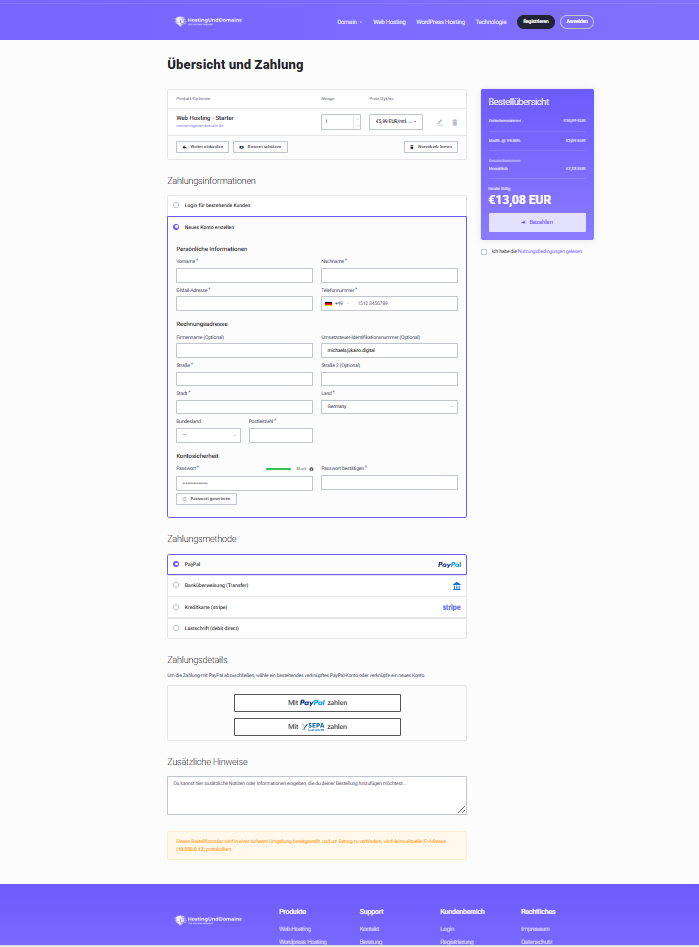
Task: Click the pencil edit icon for Web Hosting Starter
Action: pos(440,123)
